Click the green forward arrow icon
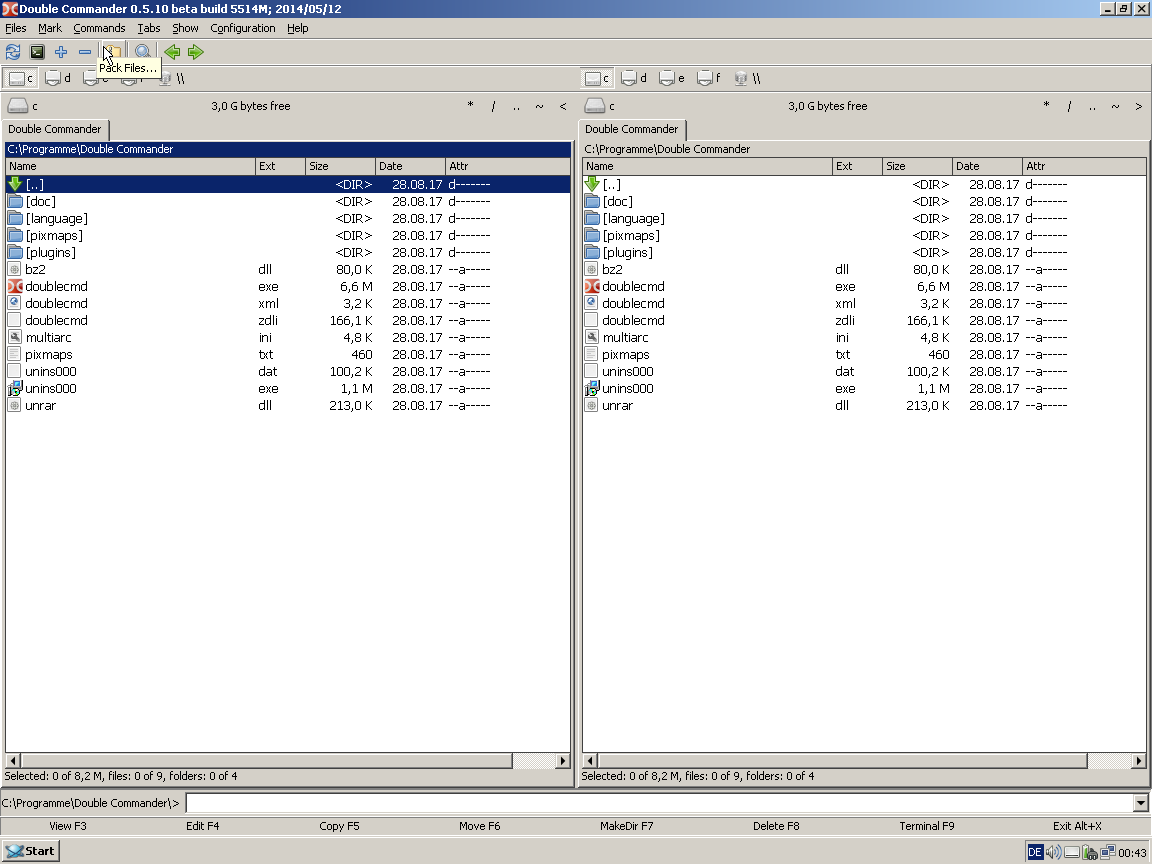1152x864 pixels. (x=196, y=52)
